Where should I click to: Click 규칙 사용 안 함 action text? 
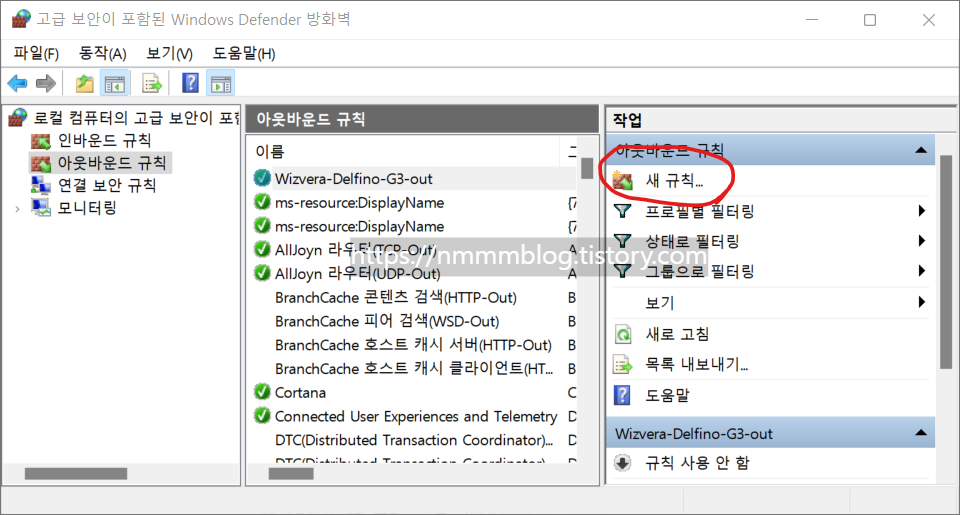tap(697, 463)
